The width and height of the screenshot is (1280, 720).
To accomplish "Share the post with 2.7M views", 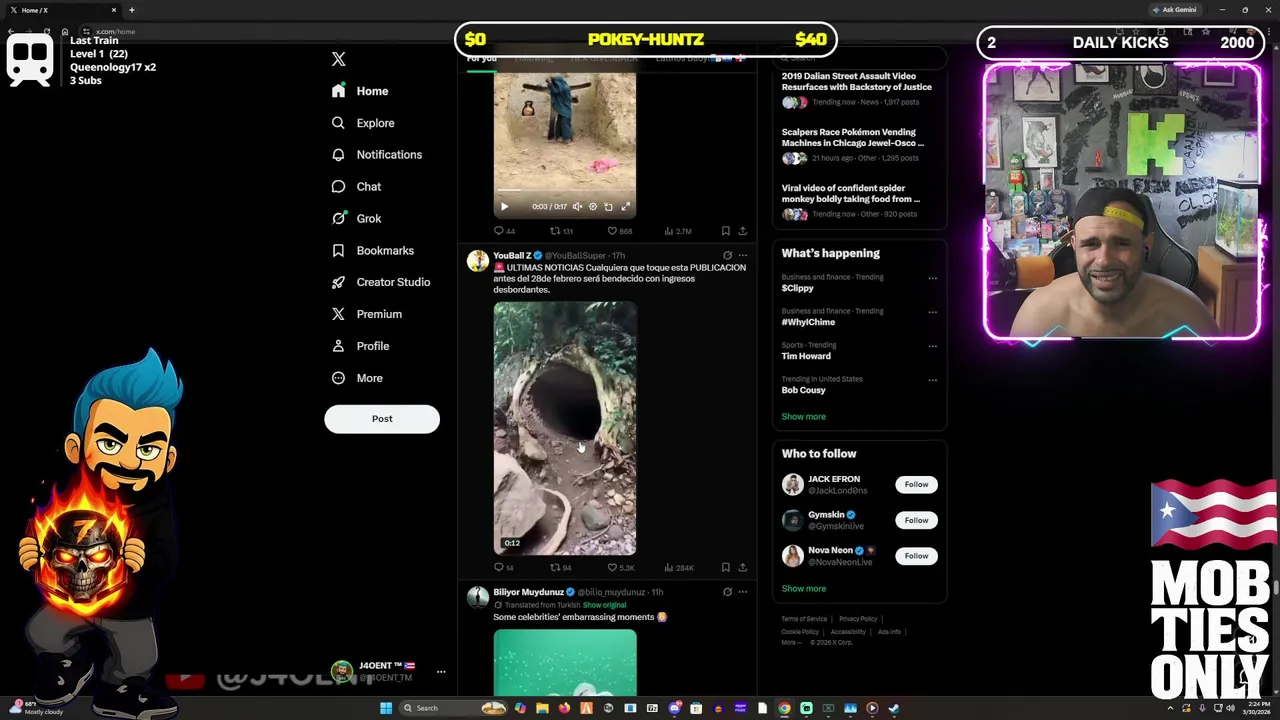I will coord(742,231).
